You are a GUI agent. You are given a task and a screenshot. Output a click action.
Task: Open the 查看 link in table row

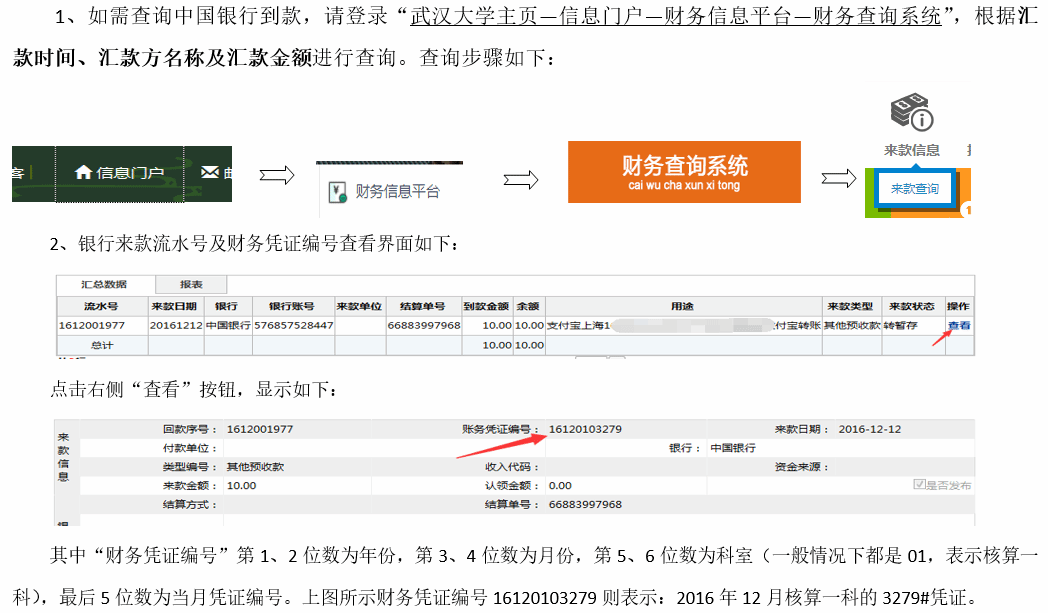[x=959, y=325]
